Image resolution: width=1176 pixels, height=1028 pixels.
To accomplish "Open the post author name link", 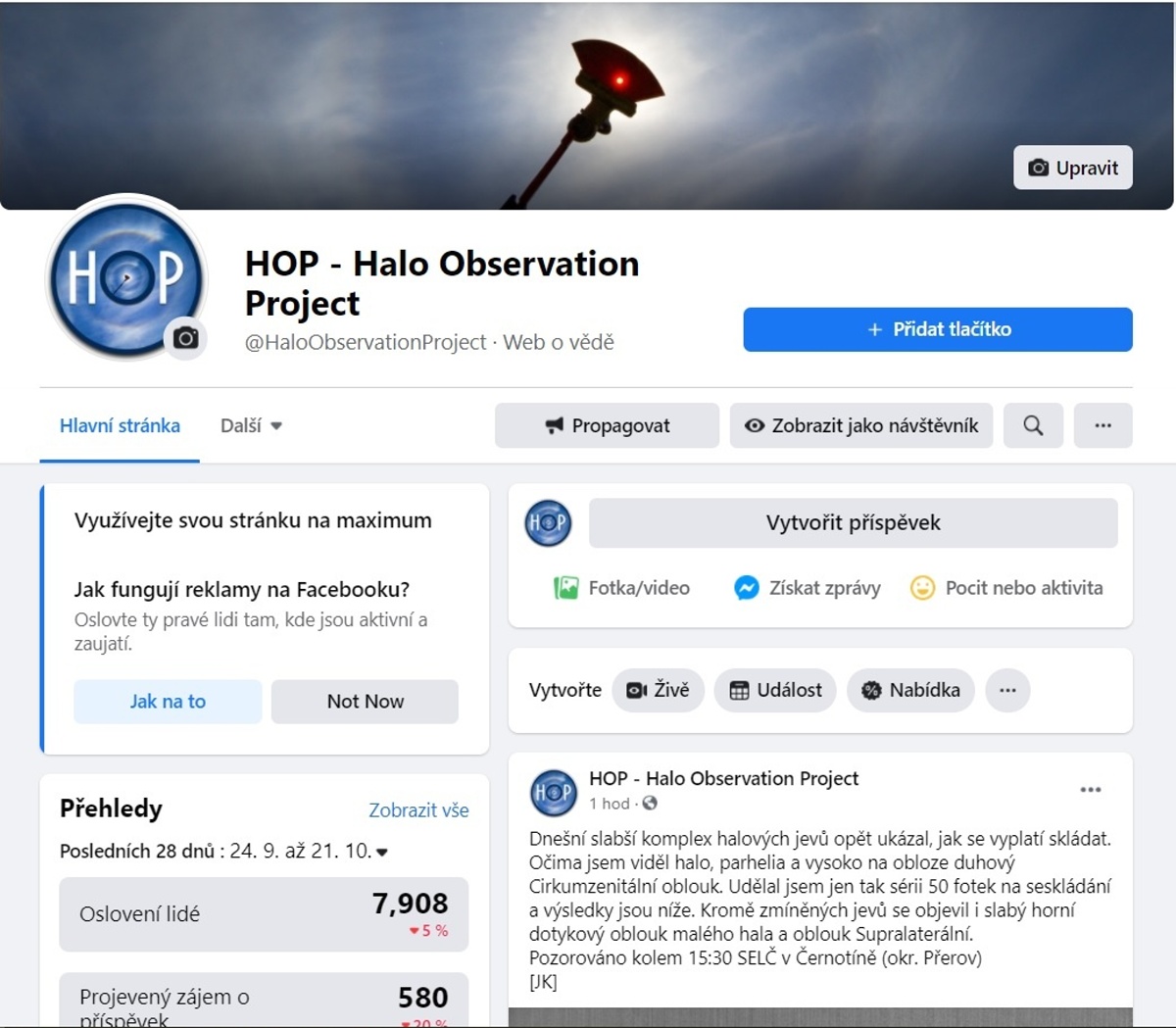I will point(723,778).
